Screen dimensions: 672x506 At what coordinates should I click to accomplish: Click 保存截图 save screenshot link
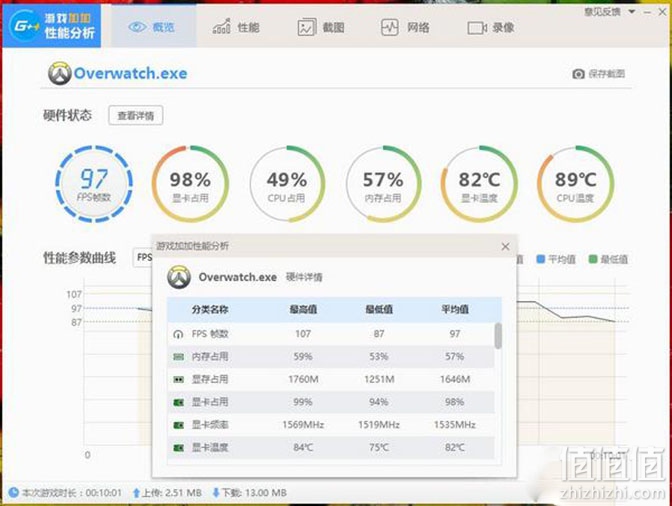(606, 74)
